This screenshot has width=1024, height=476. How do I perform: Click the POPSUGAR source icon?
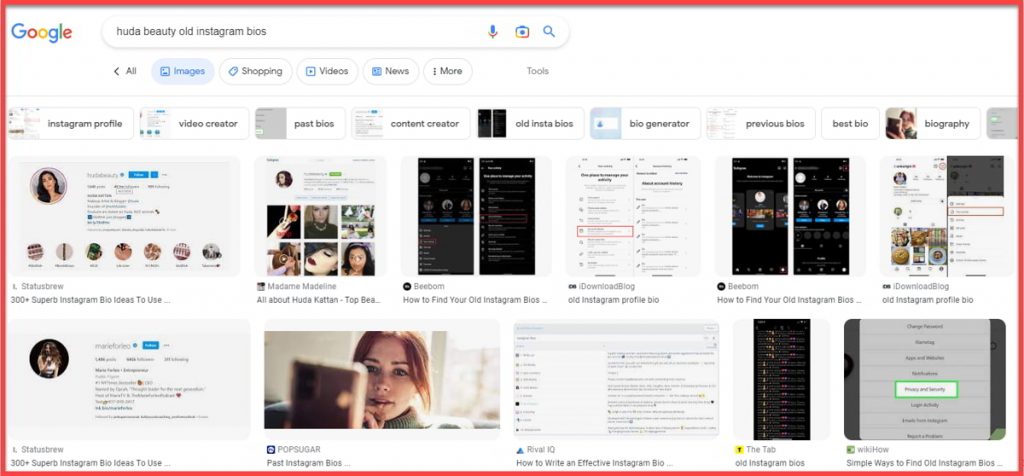[x=271, y=450]
